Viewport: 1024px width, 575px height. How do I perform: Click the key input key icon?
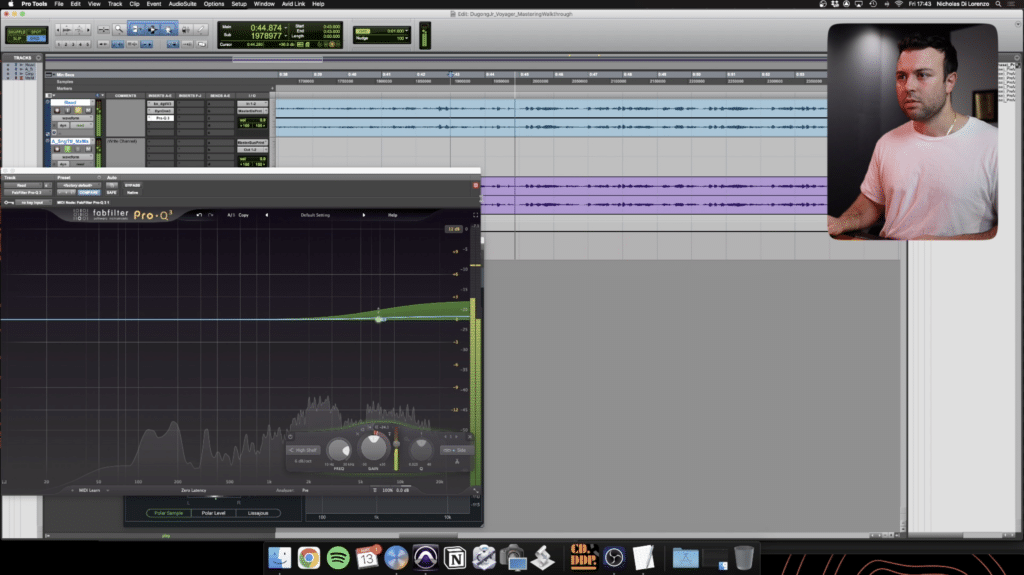click(8, 203)
